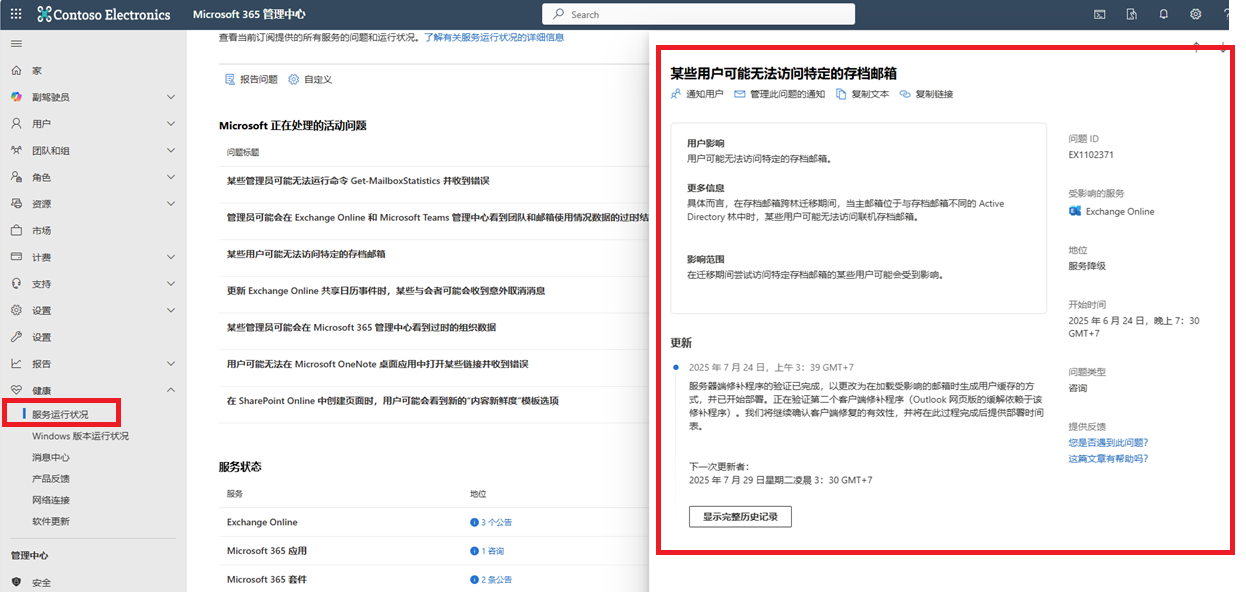Open issue about Get-MailboxStatistics 命令错误

coord(358,181)
